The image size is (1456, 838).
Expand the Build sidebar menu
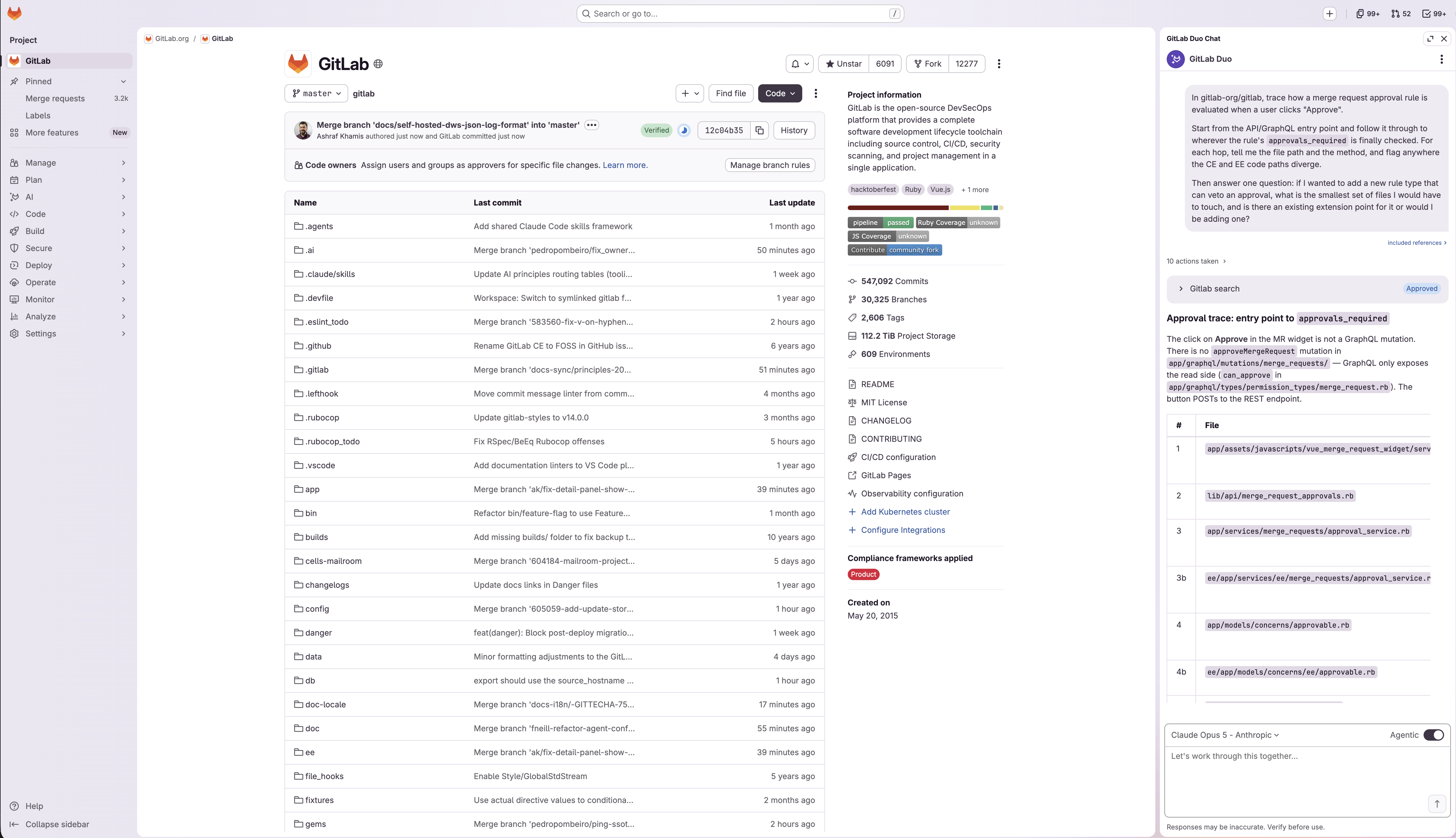[x=69, y=231]
